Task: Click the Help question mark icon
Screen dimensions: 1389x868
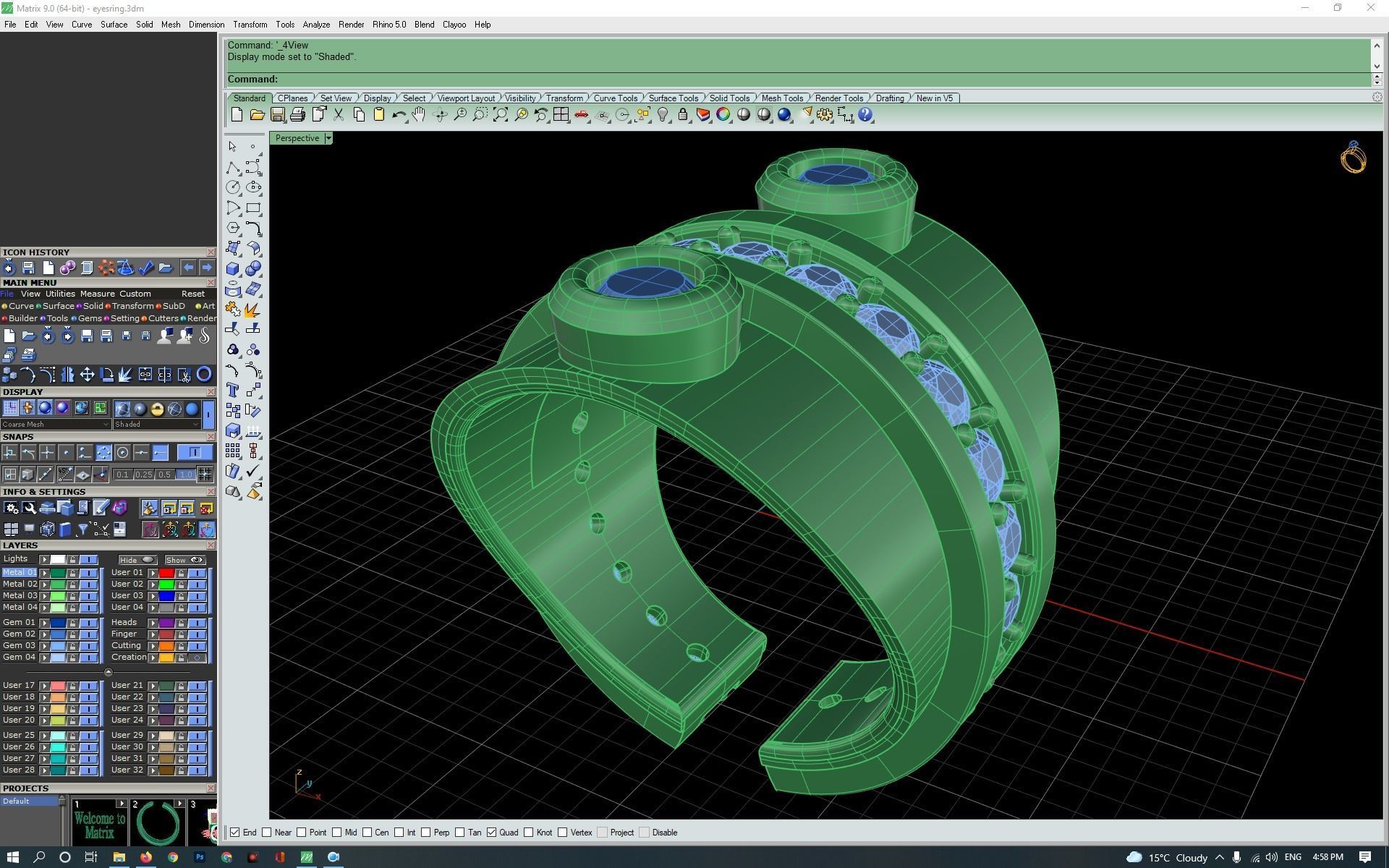Action: point(865,114)
